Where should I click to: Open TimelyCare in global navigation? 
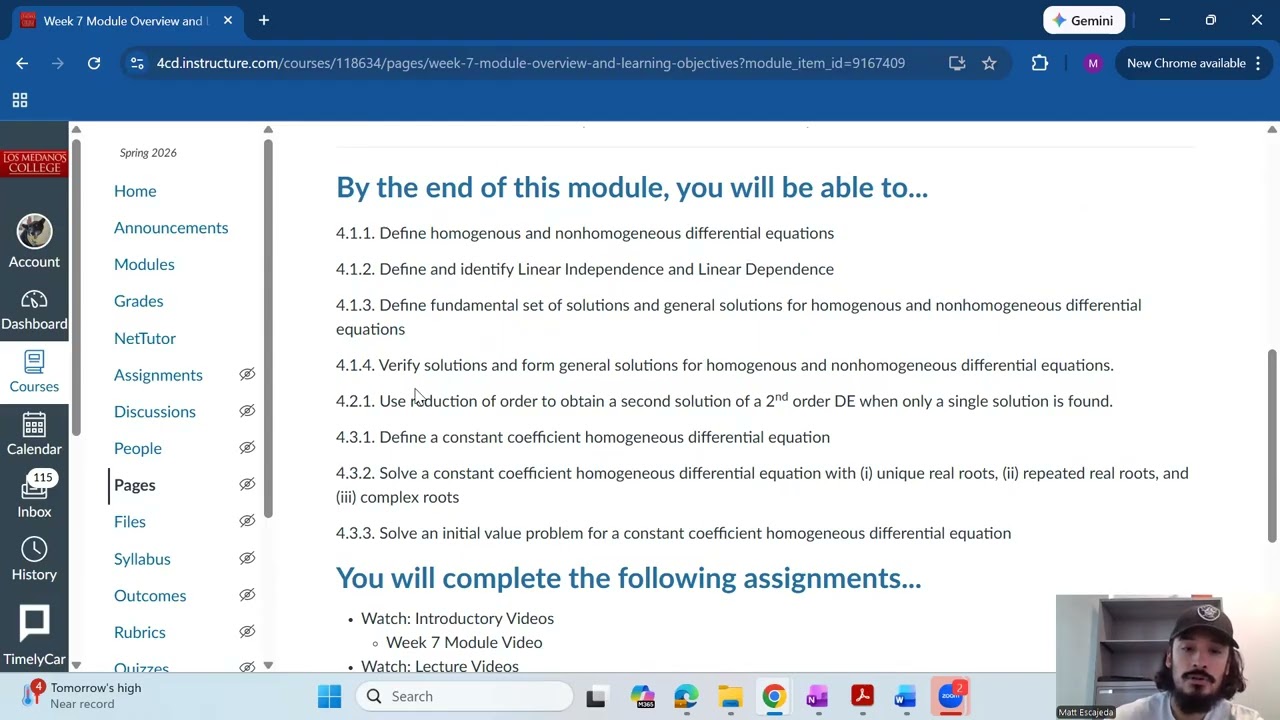[34, 636]
